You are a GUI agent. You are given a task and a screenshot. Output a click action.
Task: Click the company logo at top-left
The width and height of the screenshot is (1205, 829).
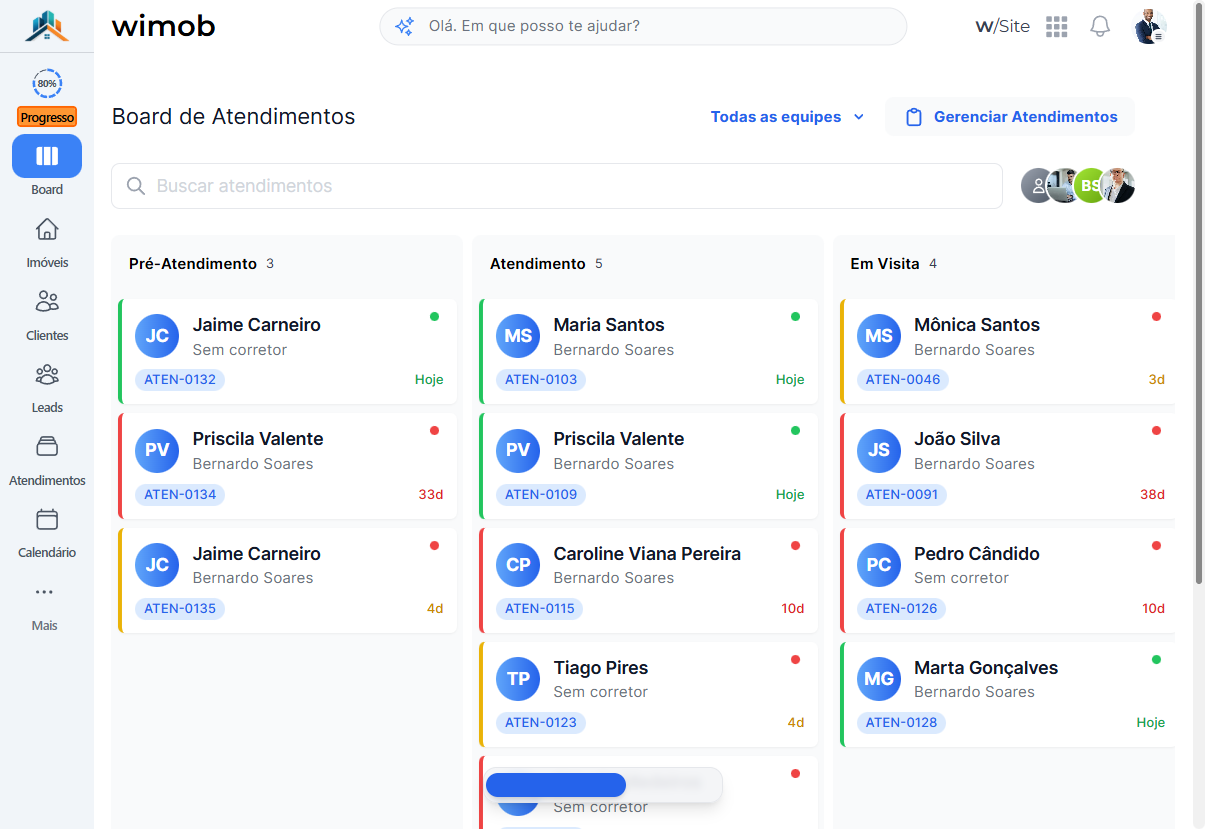click(47, 26)
